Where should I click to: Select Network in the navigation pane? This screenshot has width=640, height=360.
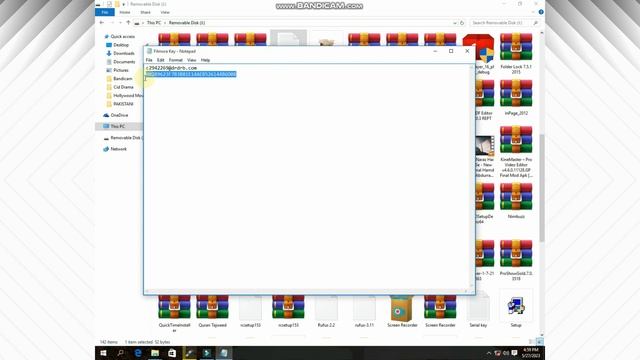click(118, 149)
